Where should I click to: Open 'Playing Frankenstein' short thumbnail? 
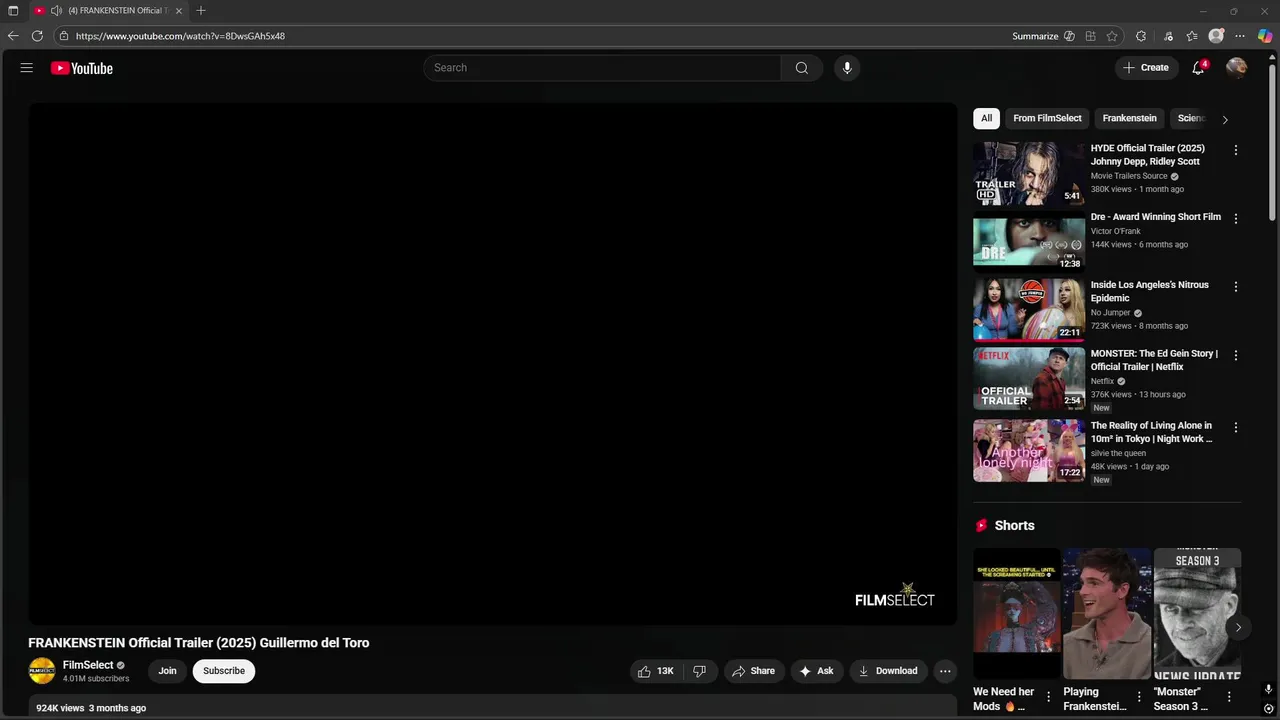pos(1107,613)
